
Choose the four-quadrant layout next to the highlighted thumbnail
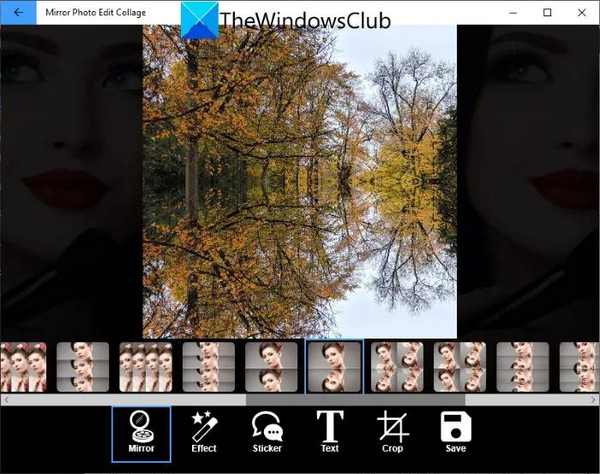click(397, 367)
